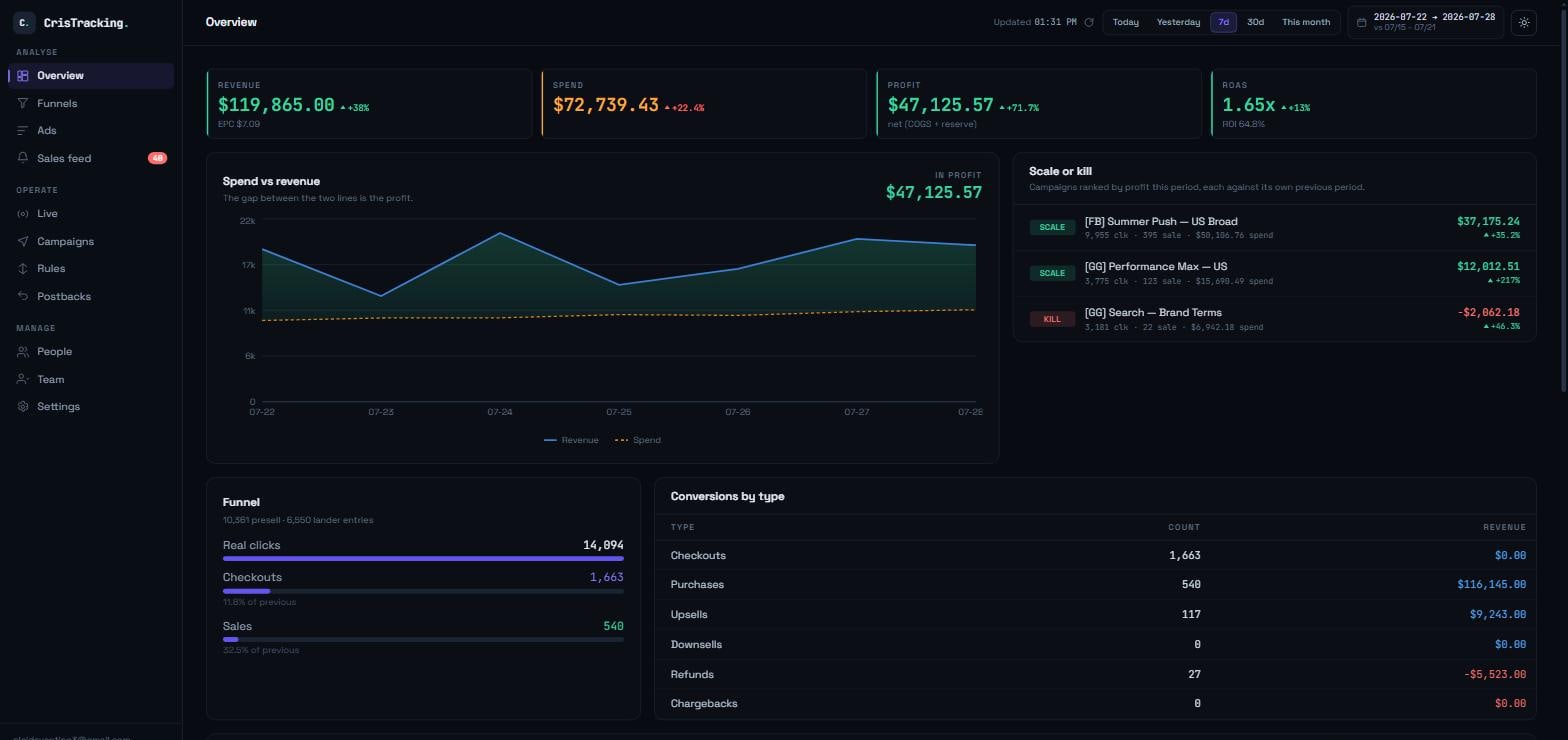Click the Spend vs revenue chart area
The height and width of the screenshot is (740, 1568).
[618, 310]
